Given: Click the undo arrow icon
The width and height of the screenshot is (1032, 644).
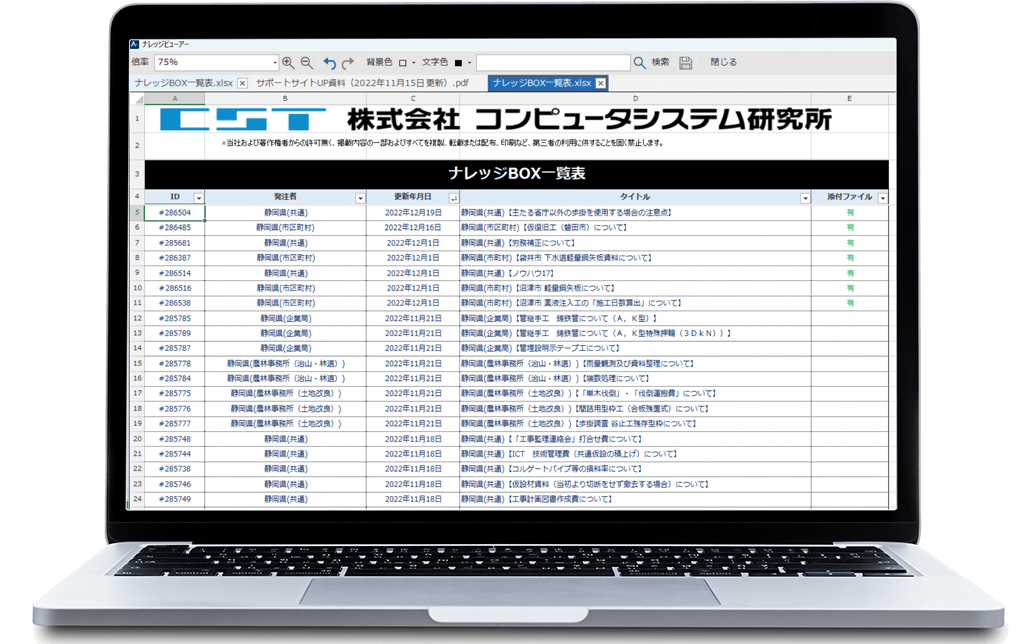Looking at the screenshot, I should (331, 62).
